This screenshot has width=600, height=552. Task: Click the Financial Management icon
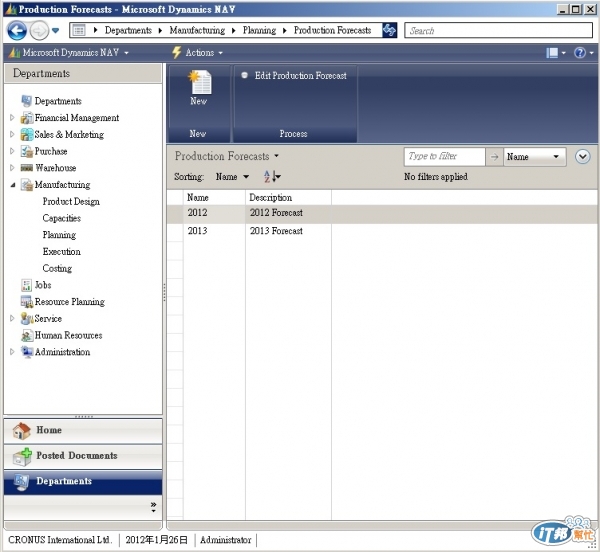coord(27,118)
